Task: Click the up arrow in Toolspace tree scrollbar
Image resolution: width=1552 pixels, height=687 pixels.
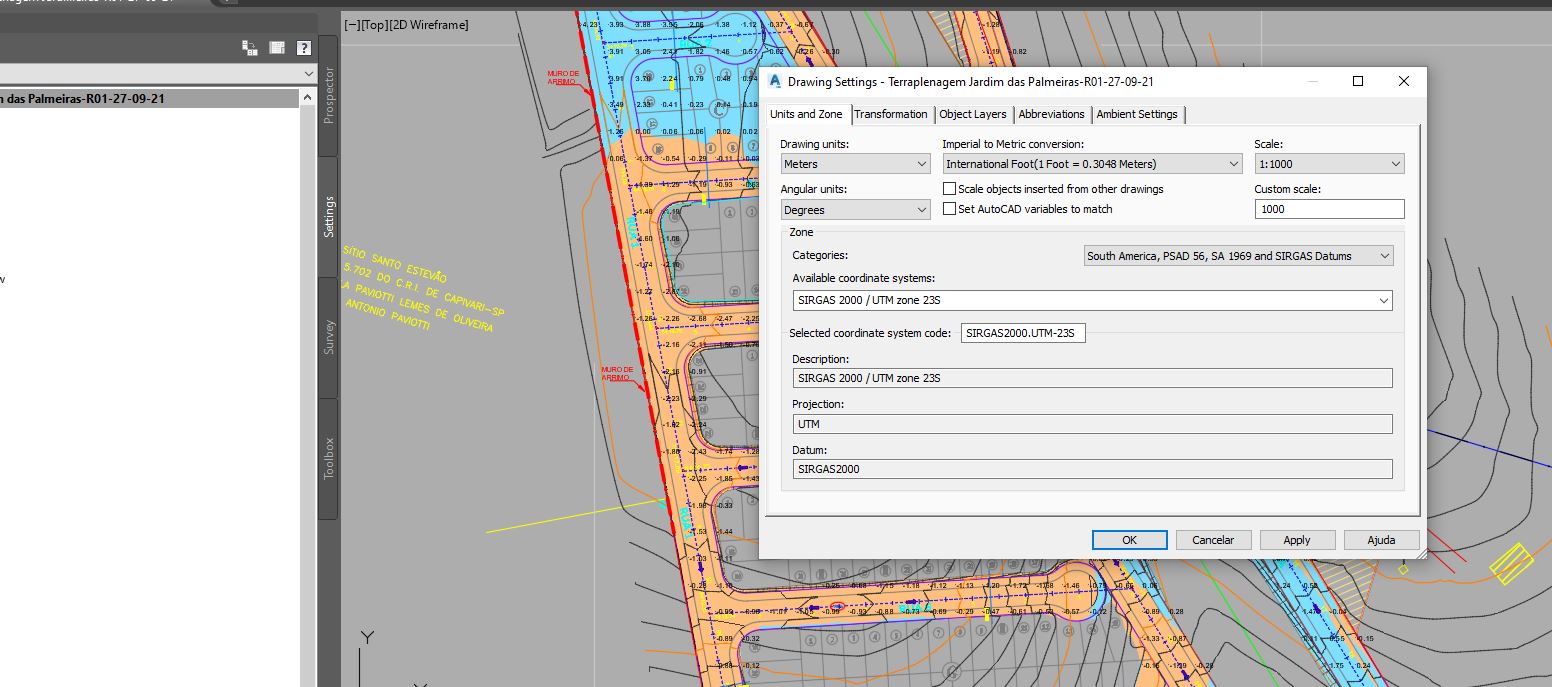Action: tap(305, 97)
